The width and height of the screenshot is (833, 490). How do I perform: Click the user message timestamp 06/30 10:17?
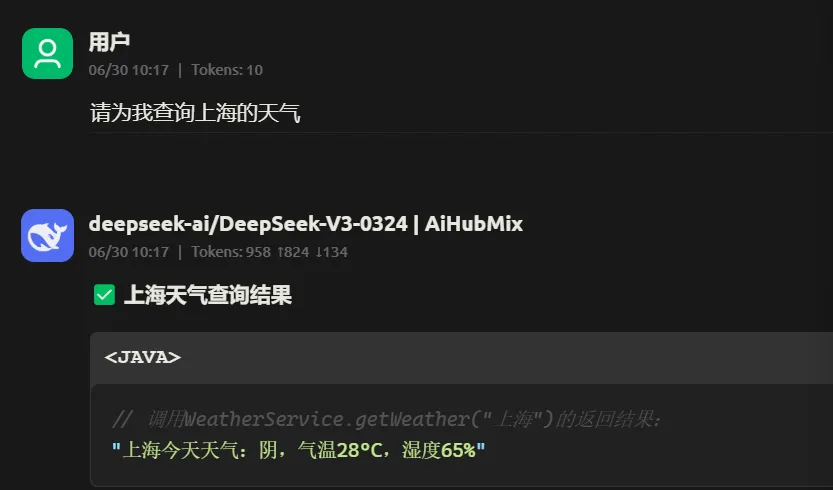(129, 70)
